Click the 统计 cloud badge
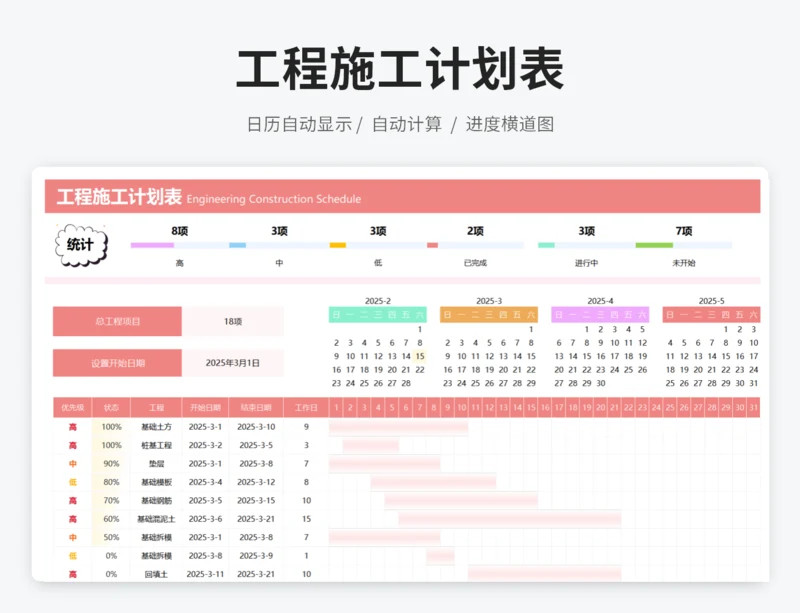Screen dimensions: 800x613 click(x=82, y=245)
